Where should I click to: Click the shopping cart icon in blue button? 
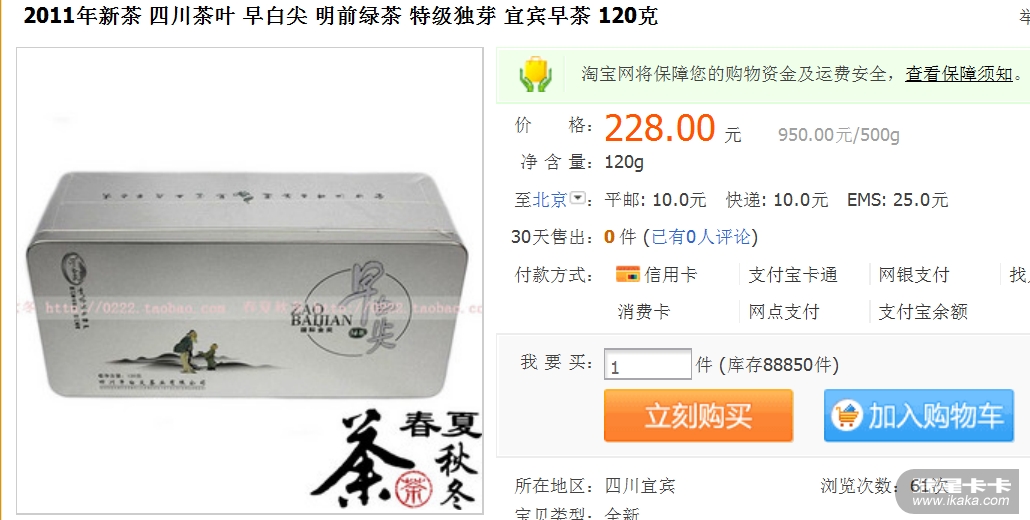(847, 416)
